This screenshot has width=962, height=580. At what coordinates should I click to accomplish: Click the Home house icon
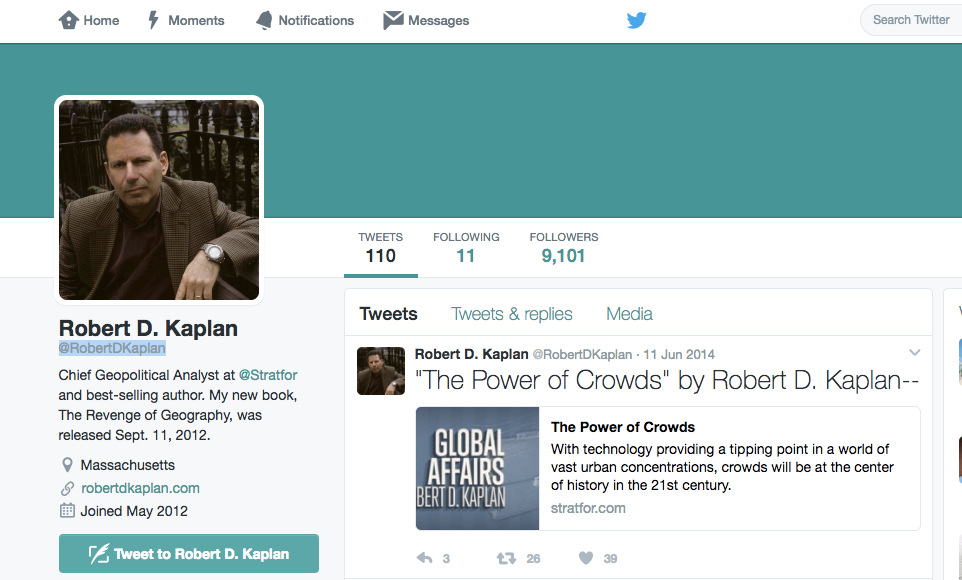point(68,20)
